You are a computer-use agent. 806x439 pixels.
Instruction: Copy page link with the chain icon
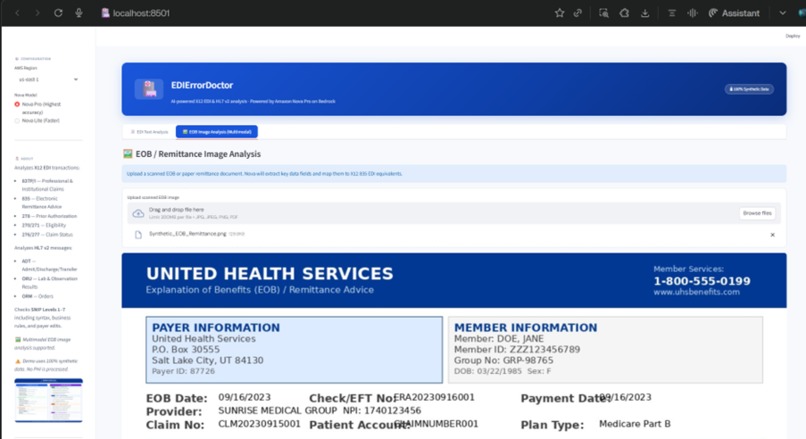click(x=578, y=13)
